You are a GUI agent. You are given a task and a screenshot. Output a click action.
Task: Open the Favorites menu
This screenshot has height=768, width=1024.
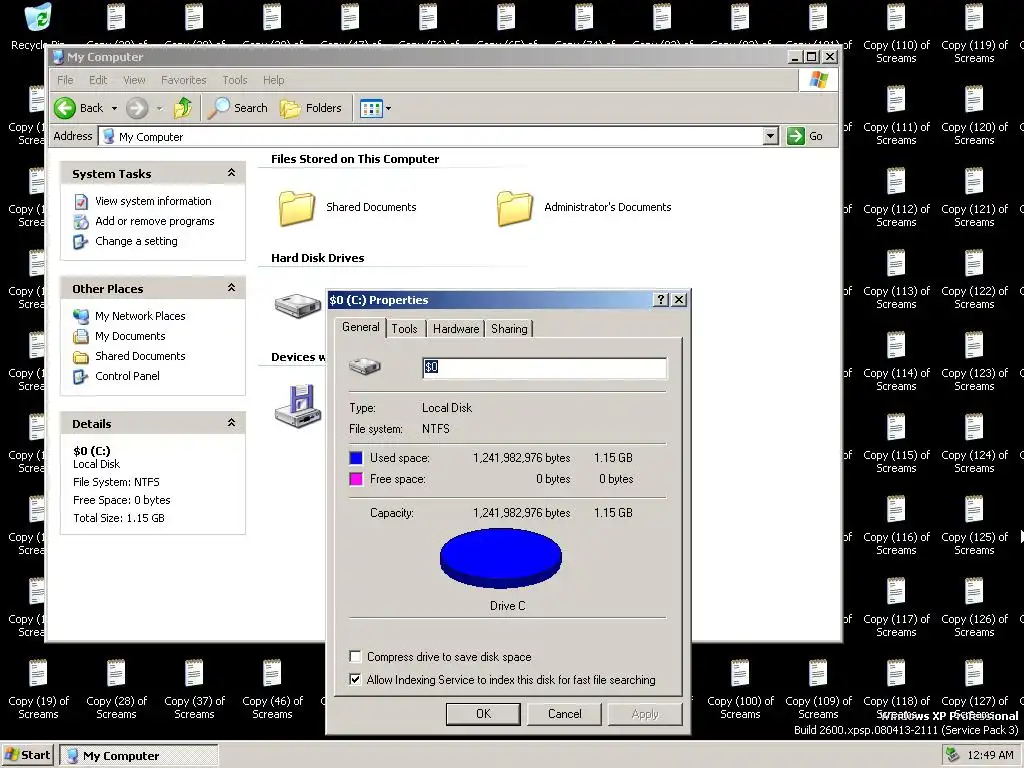click(x=184, y=80)
